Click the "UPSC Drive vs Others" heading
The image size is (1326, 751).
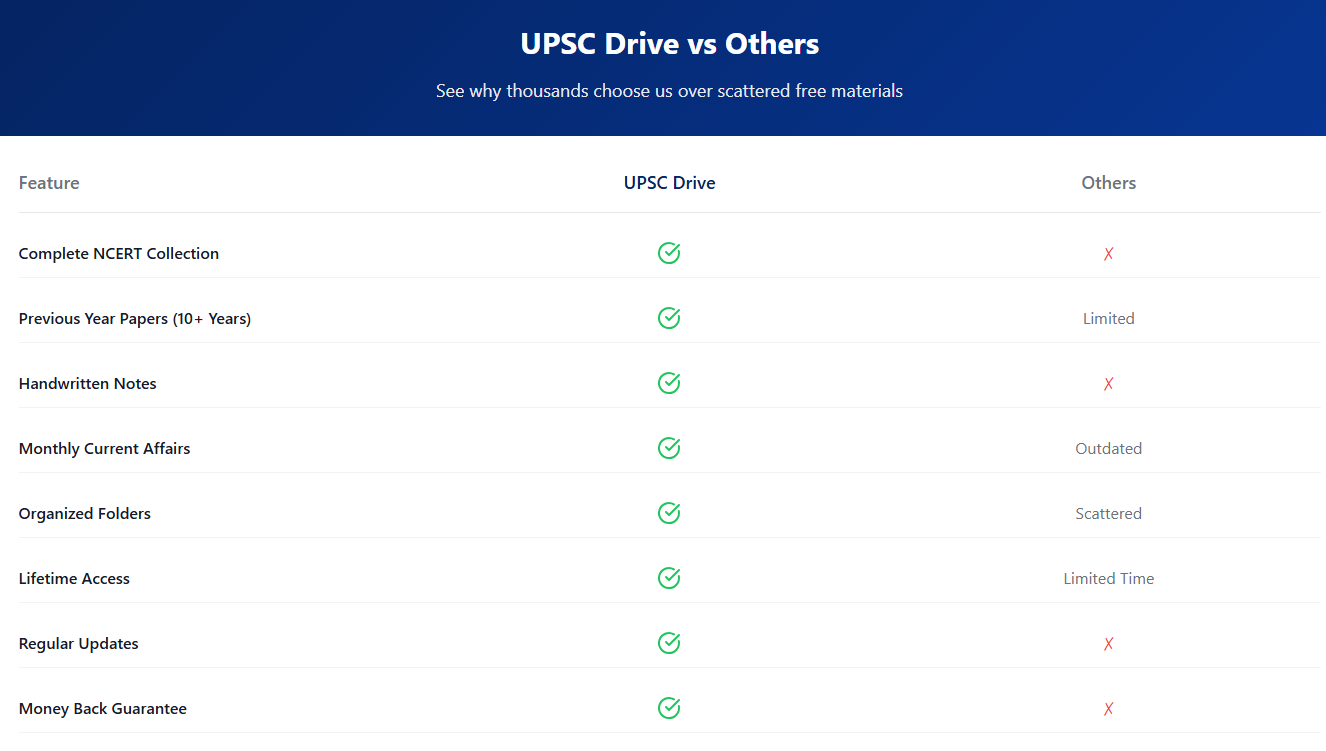669,44
